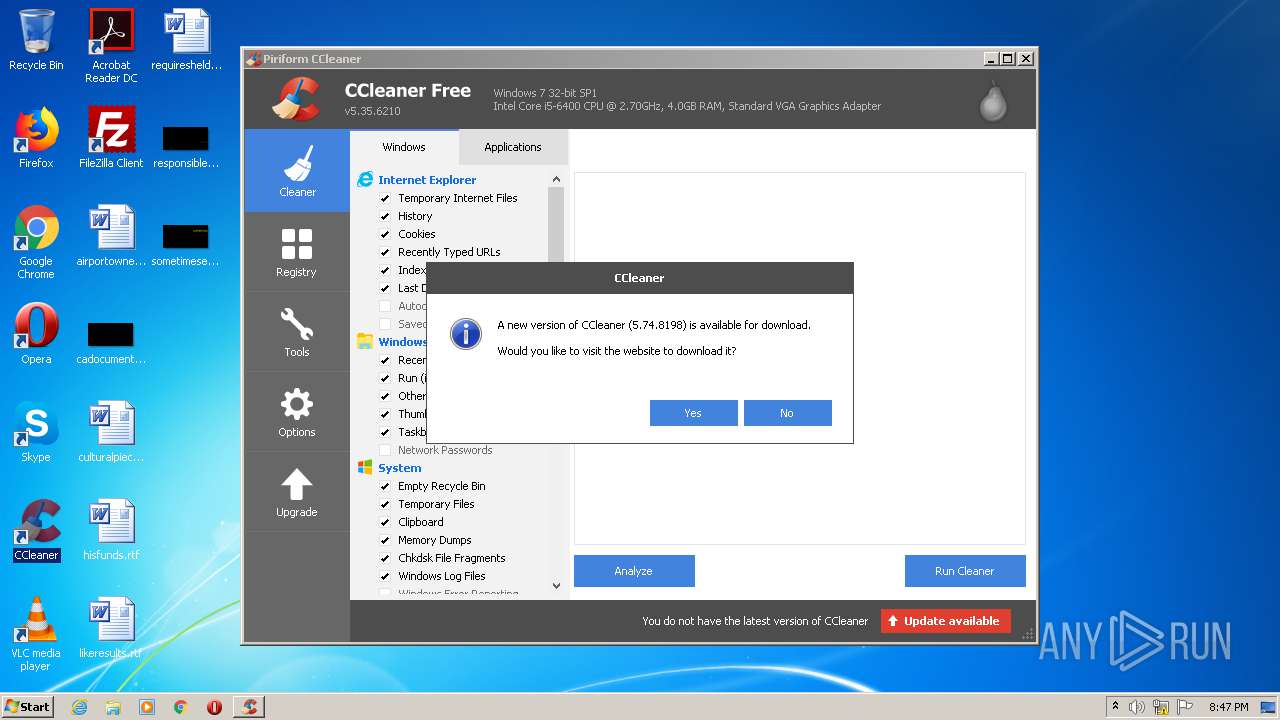The image size is (1280, 720).
Task: Uncheck the History checkbox
Action: tap(385, 216)
